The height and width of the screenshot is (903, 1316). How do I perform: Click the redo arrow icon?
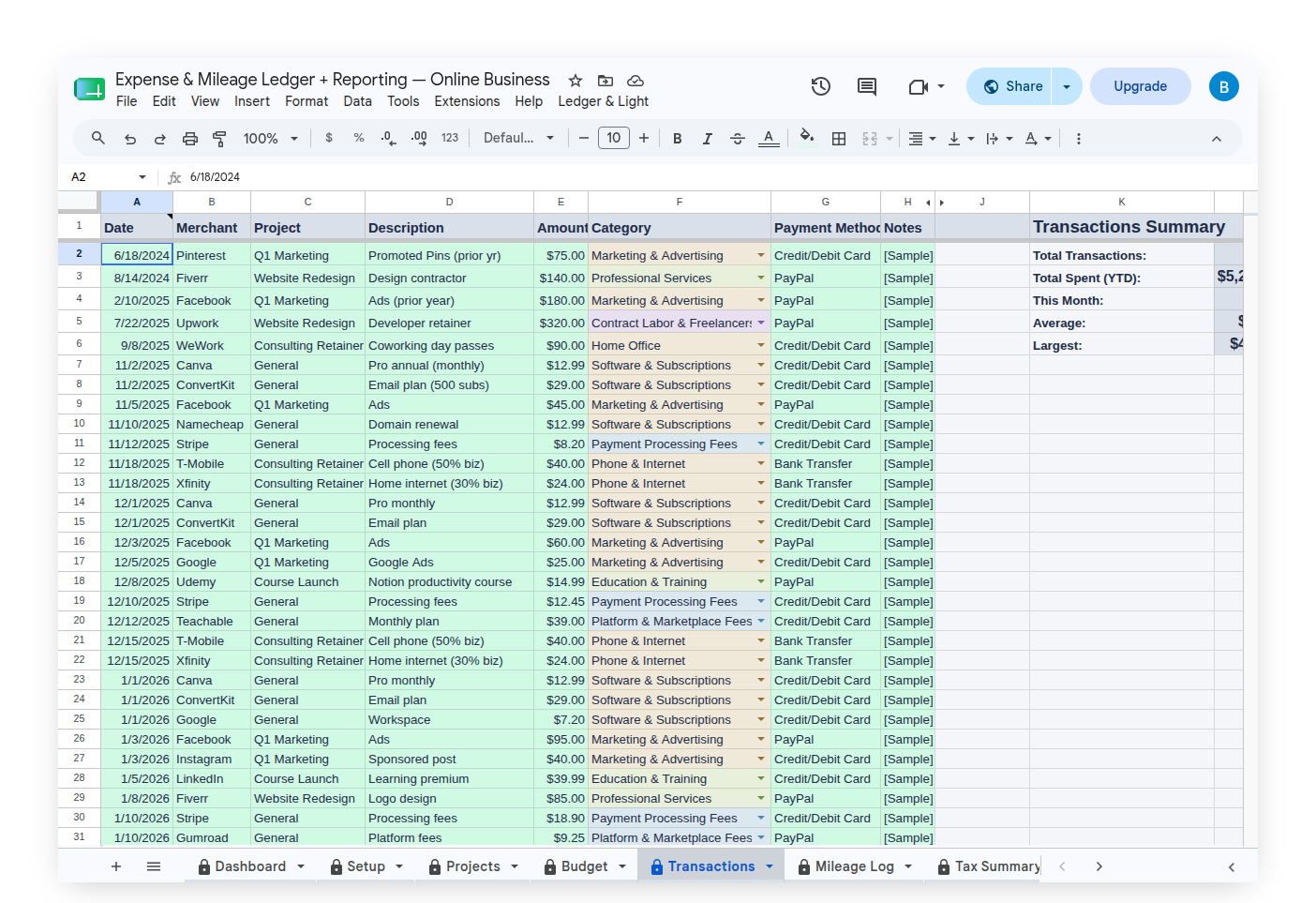(160, 139)
